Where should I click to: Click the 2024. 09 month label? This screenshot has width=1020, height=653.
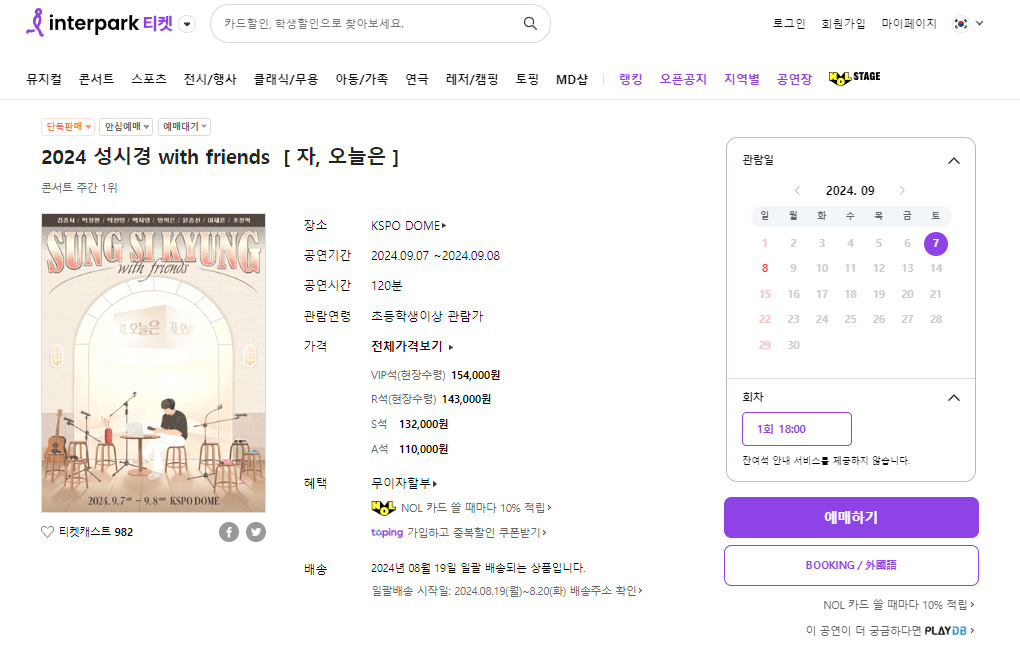click(850, 191)
